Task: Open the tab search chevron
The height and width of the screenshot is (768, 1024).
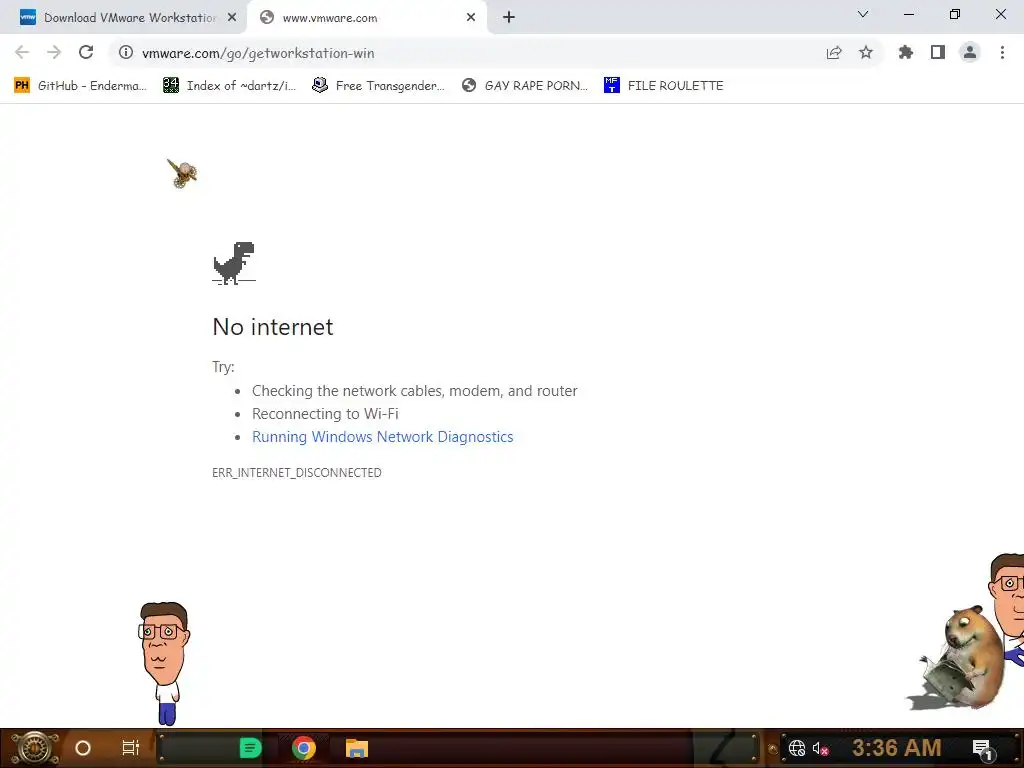Action: [863, 14]
